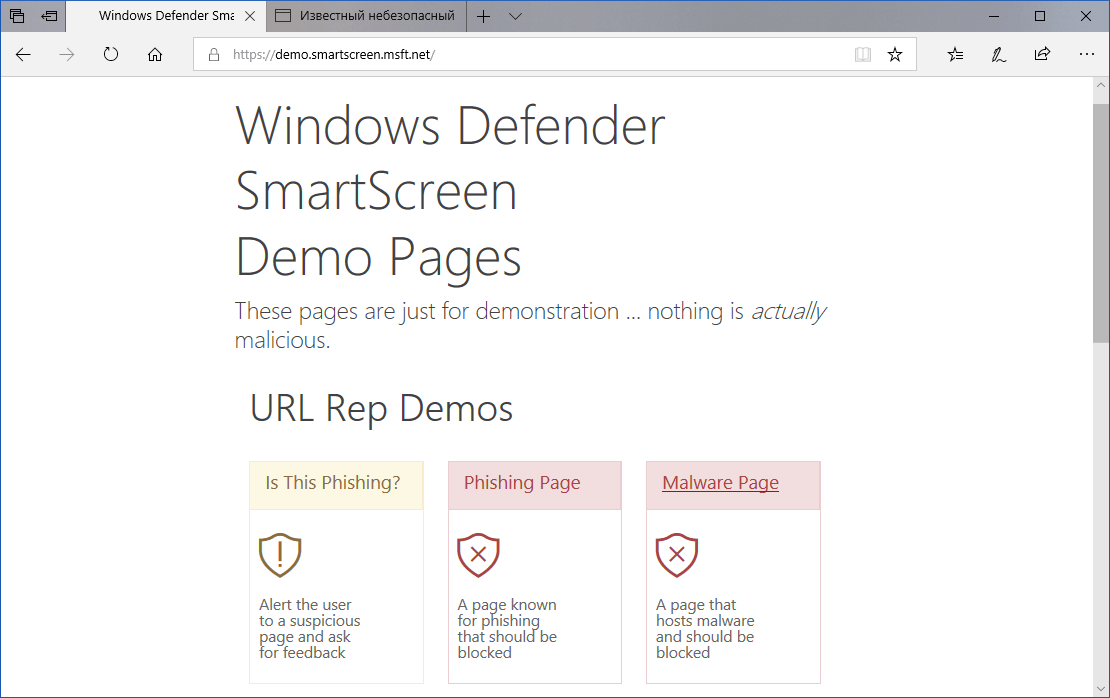Open the Malware Page link
This screenshot has height=698, width=1110.
(x=720, y=482)
